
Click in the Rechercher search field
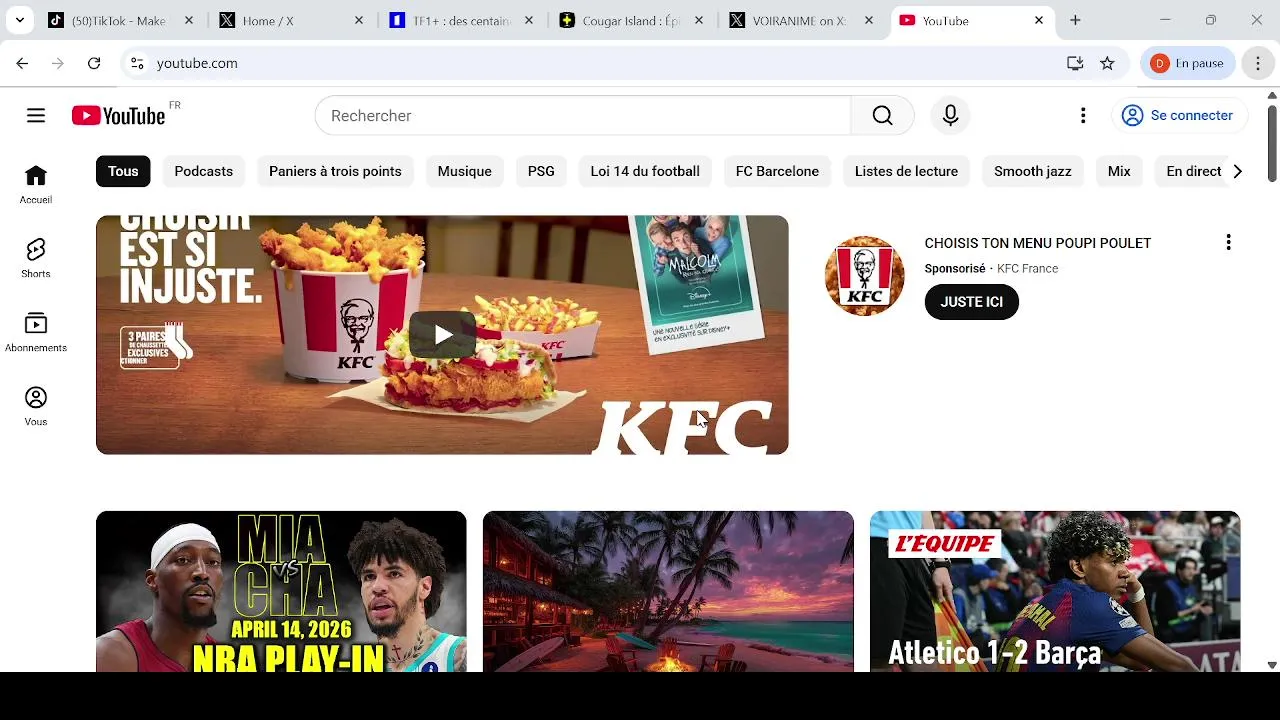point(583,116)
